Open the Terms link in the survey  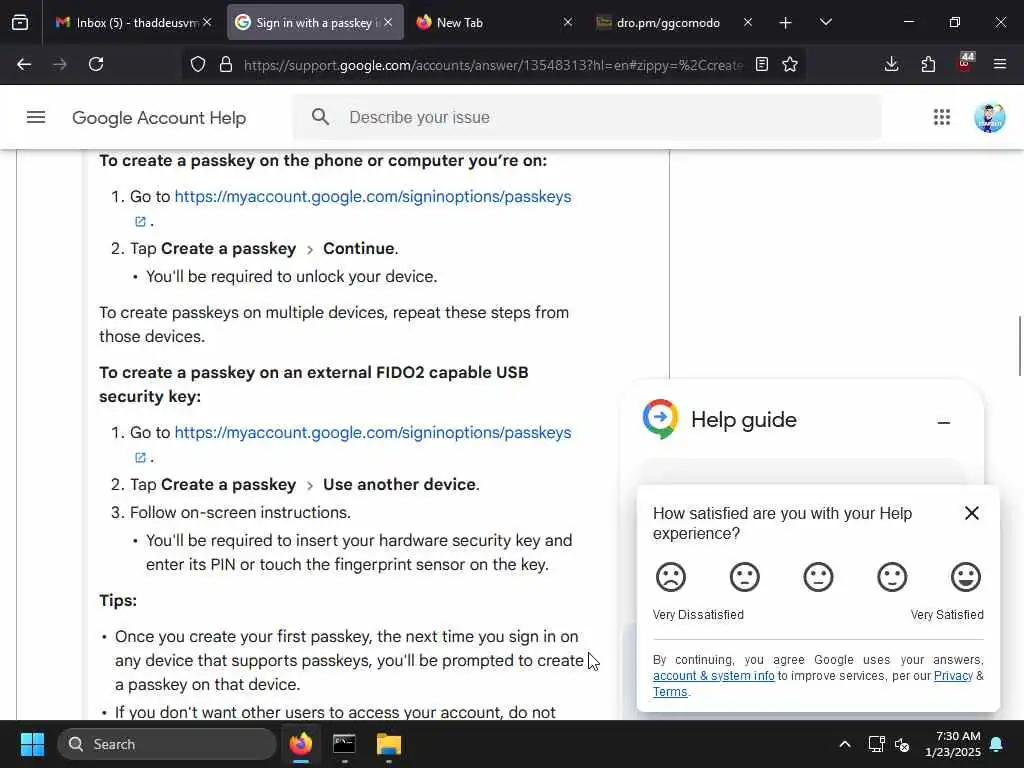click(x=670, y=692)
